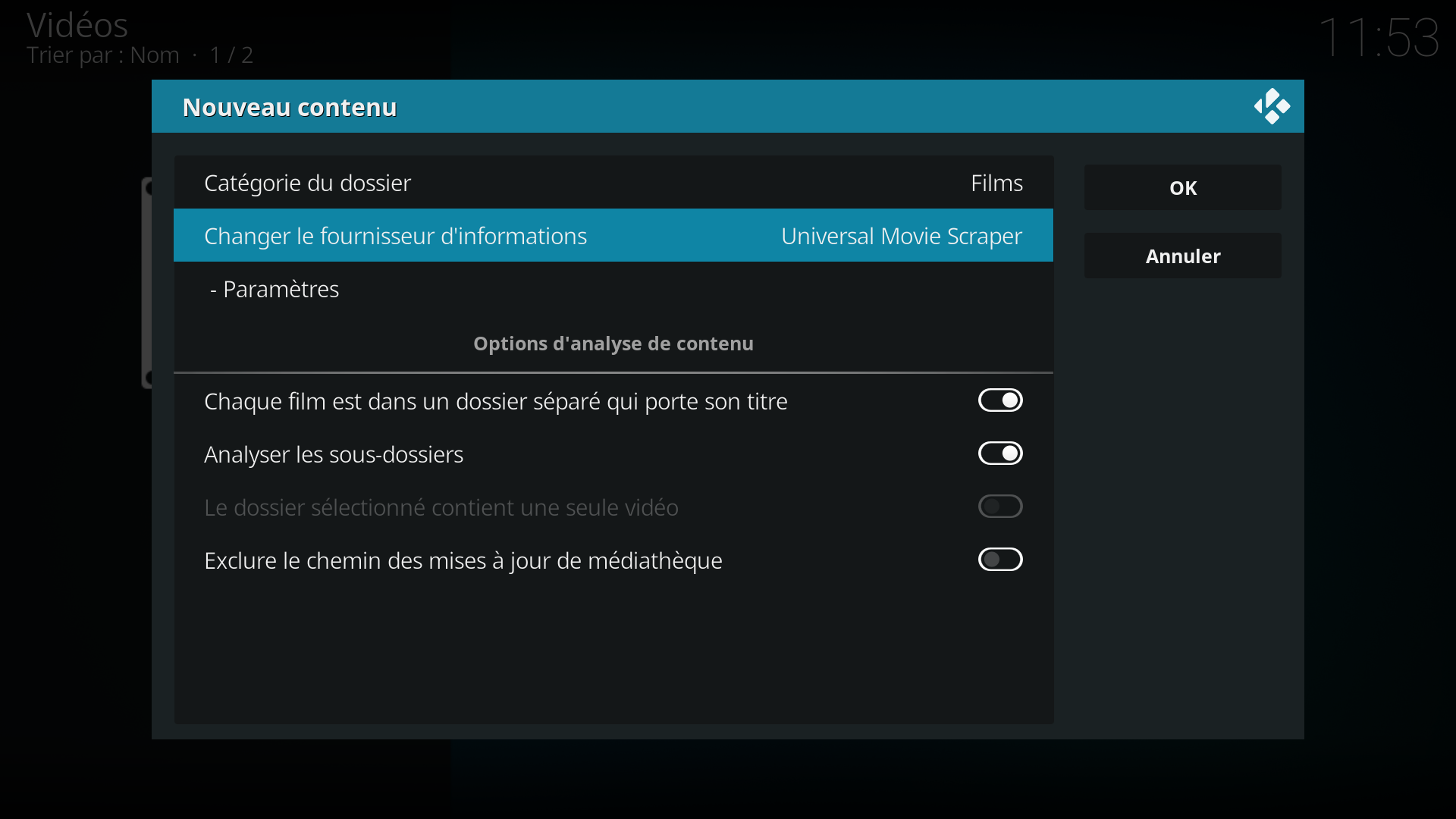Click the Trier par : Nom label
This screenshot has width=1456, height=819.
coord(103,55)
